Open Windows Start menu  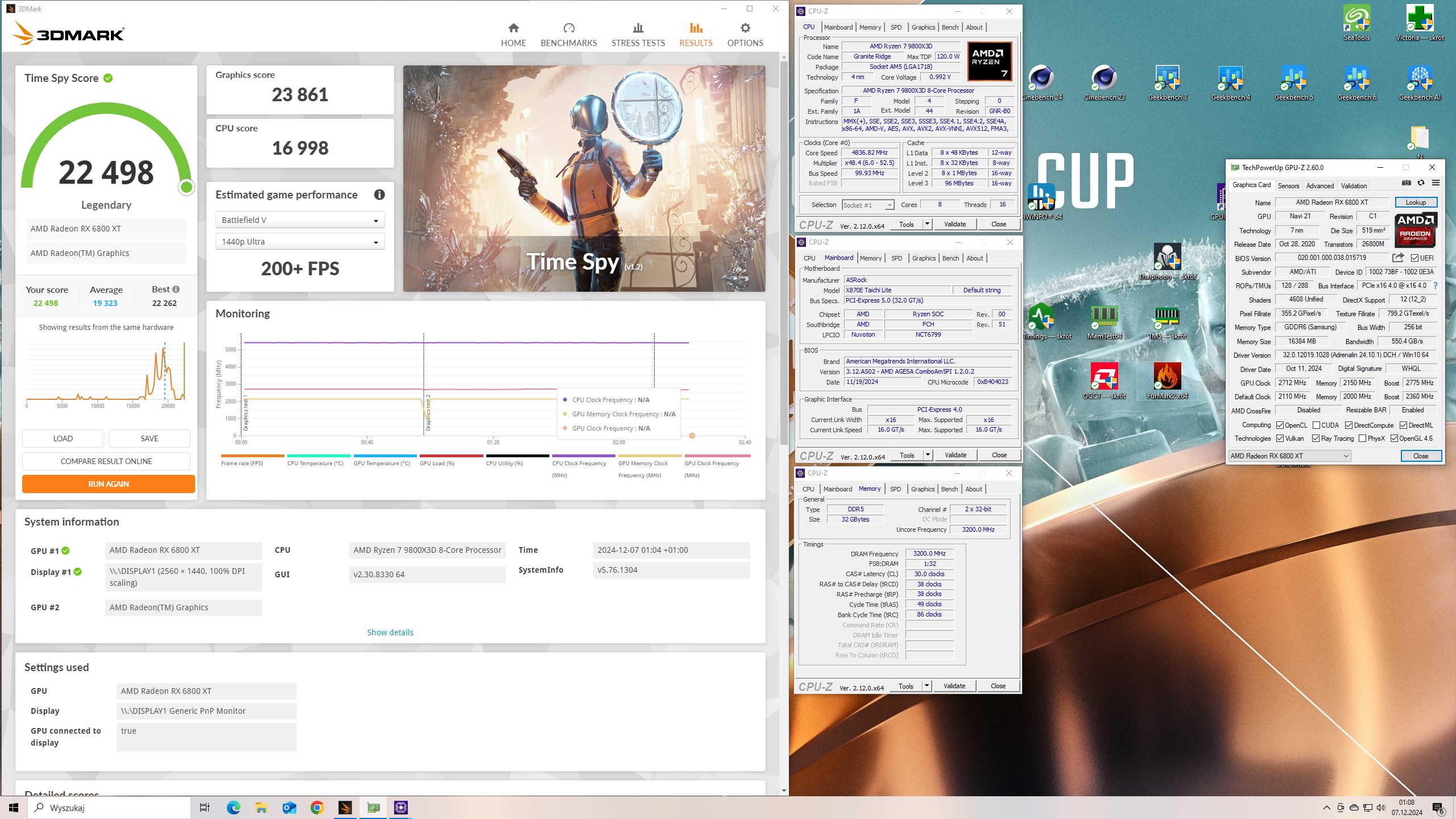coord(14,808)
